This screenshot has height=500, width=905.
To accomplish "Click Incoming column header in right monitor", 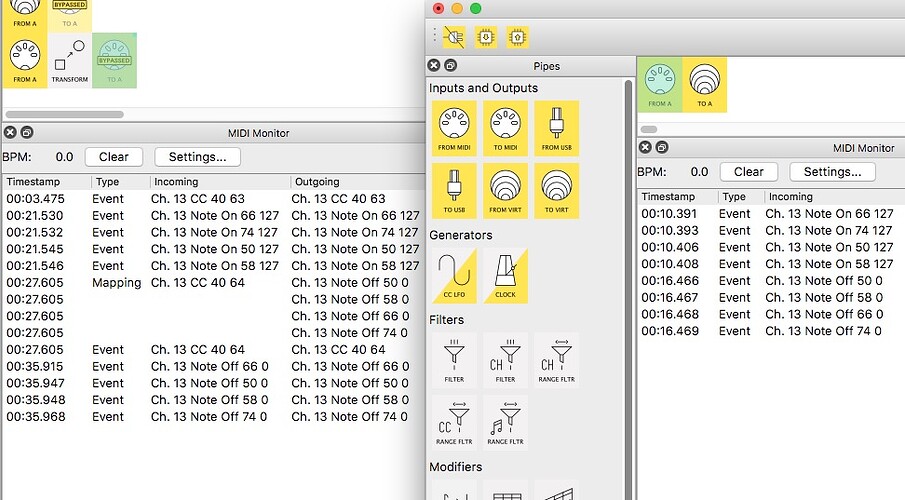I will [835, 197].
